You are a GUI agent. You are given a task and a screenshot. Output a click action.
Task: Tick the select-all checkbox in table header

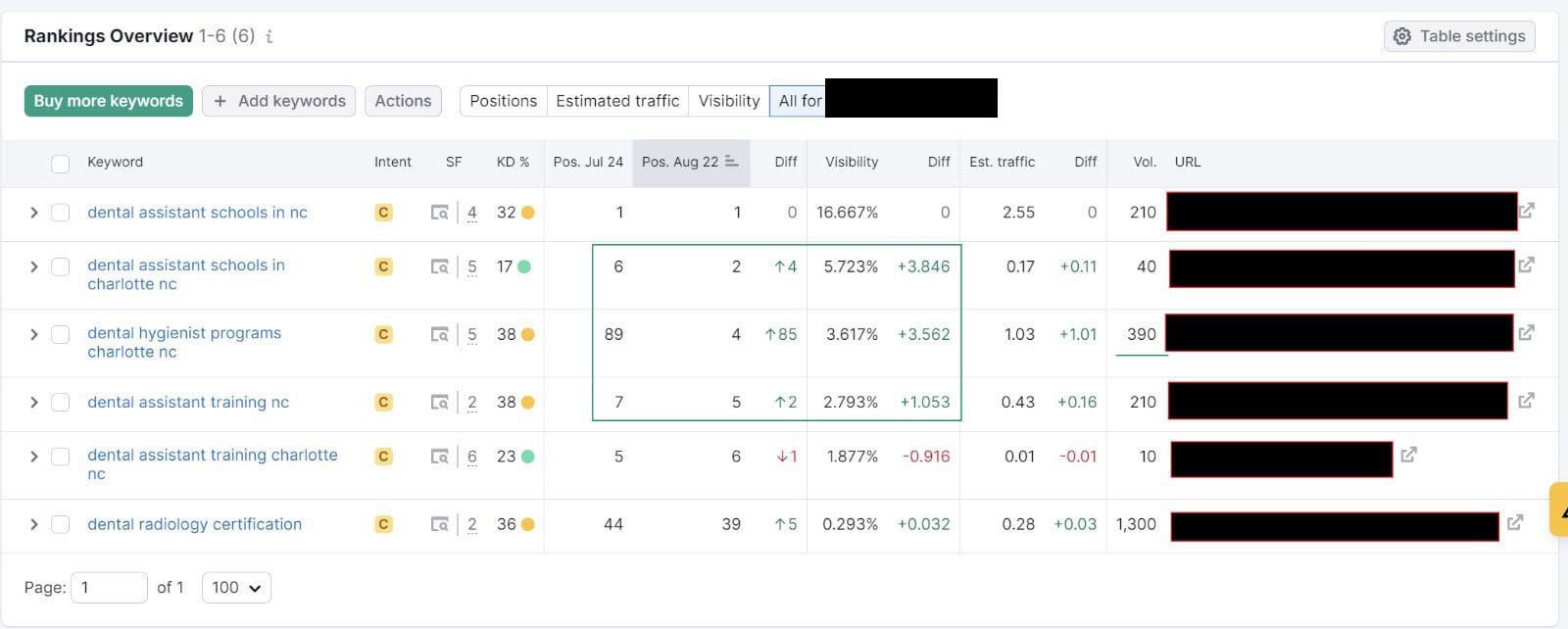point(61,163)
